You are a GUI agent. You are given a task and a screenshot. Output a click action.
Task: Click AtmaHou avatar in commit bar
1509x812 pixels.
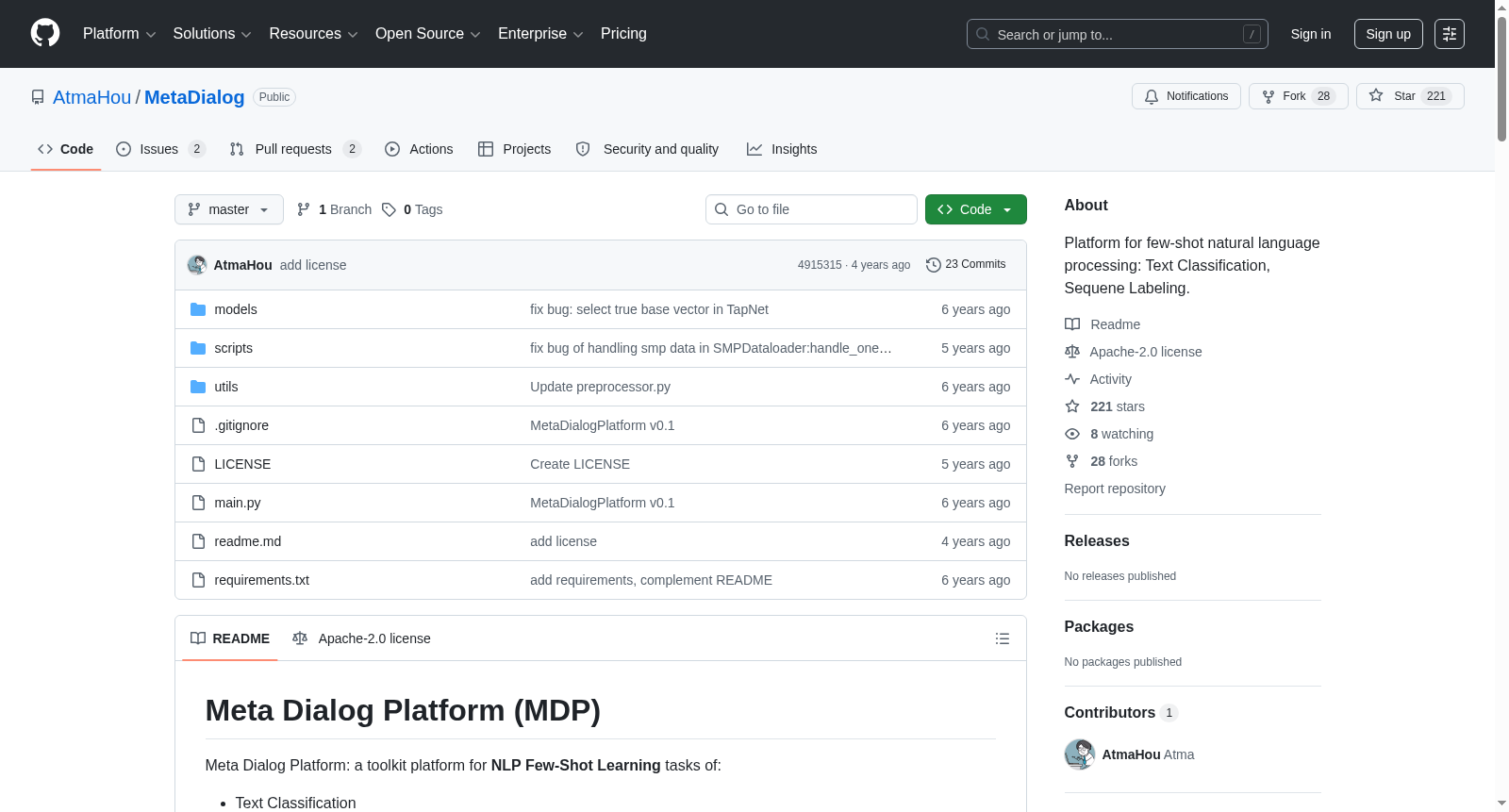tap(197, 265)
